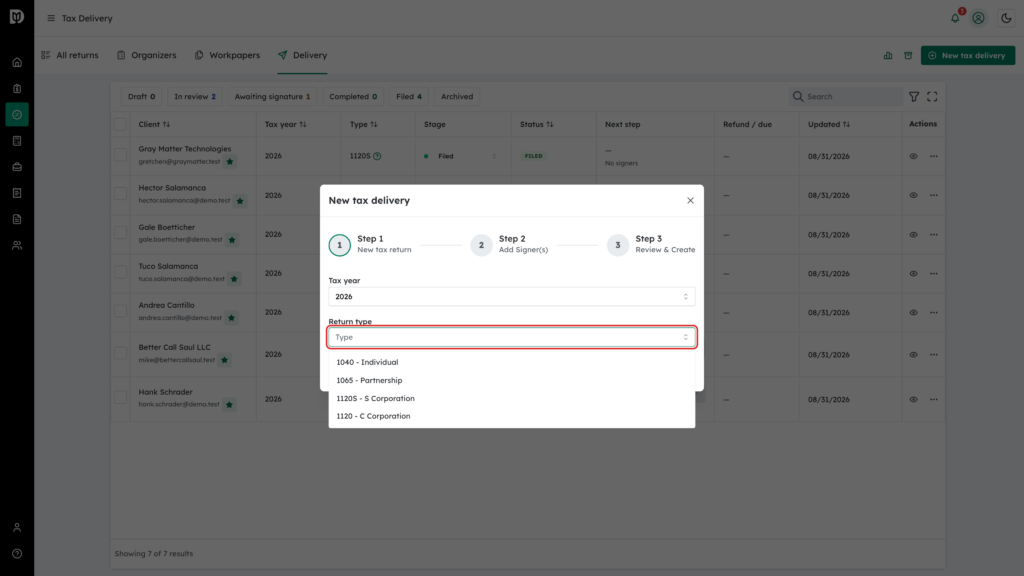This screenshot has height=576, width=1024.
Task: Click Step 1 circle in wizard
Action: pos(340,245)
